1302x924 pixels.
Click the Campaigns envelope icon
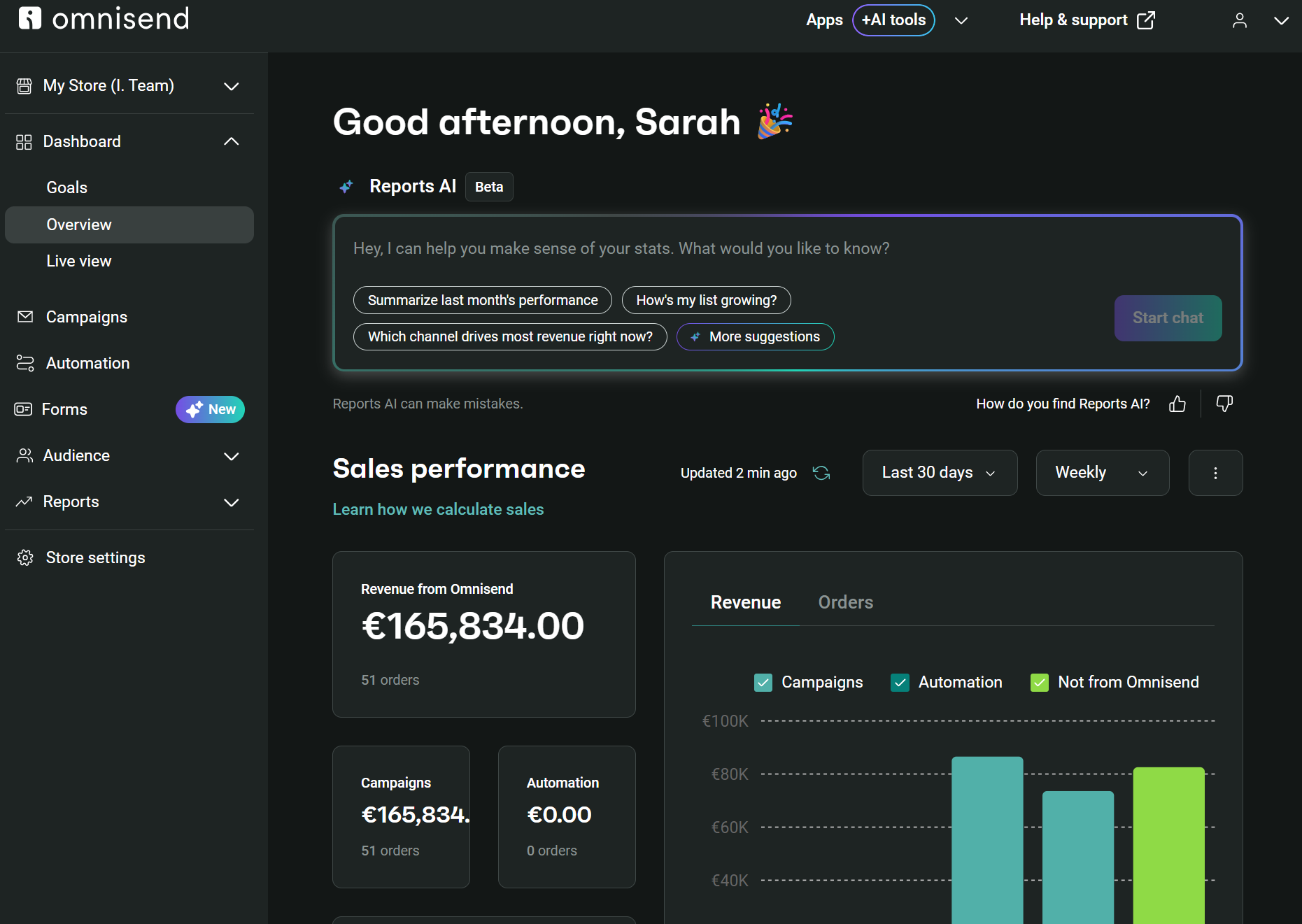pos(25,317)
